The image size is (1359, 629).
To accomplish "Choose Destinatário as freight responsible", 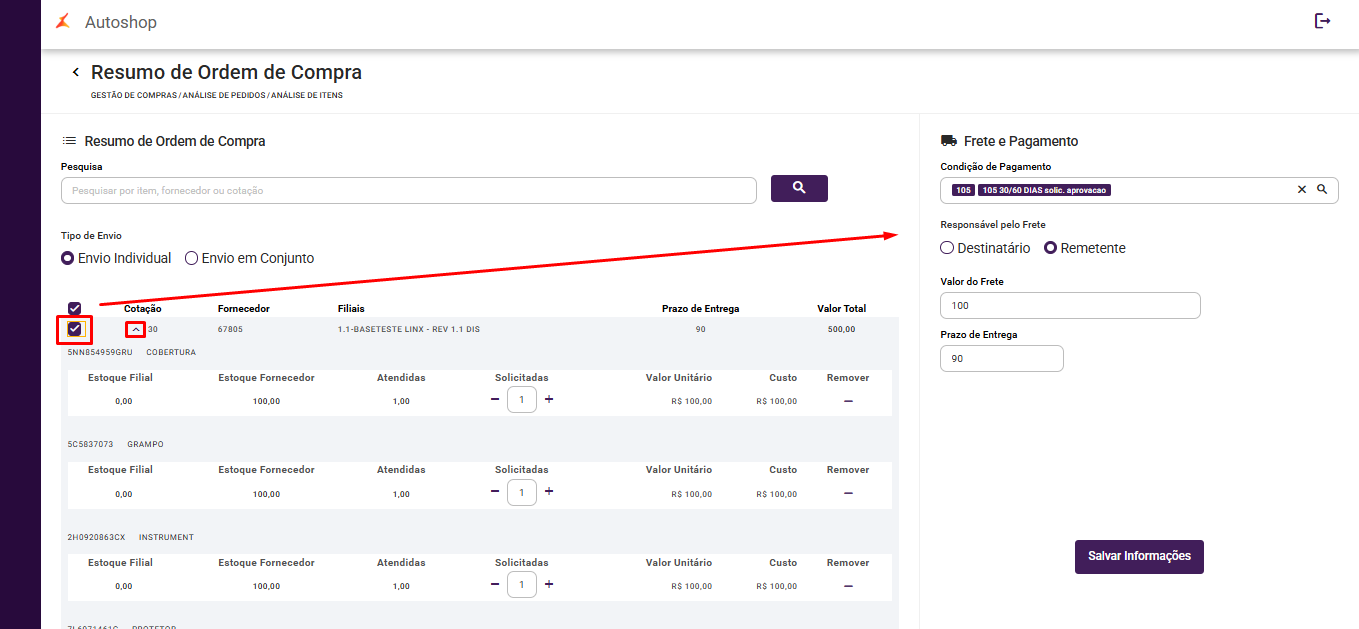I will [948, 248].
